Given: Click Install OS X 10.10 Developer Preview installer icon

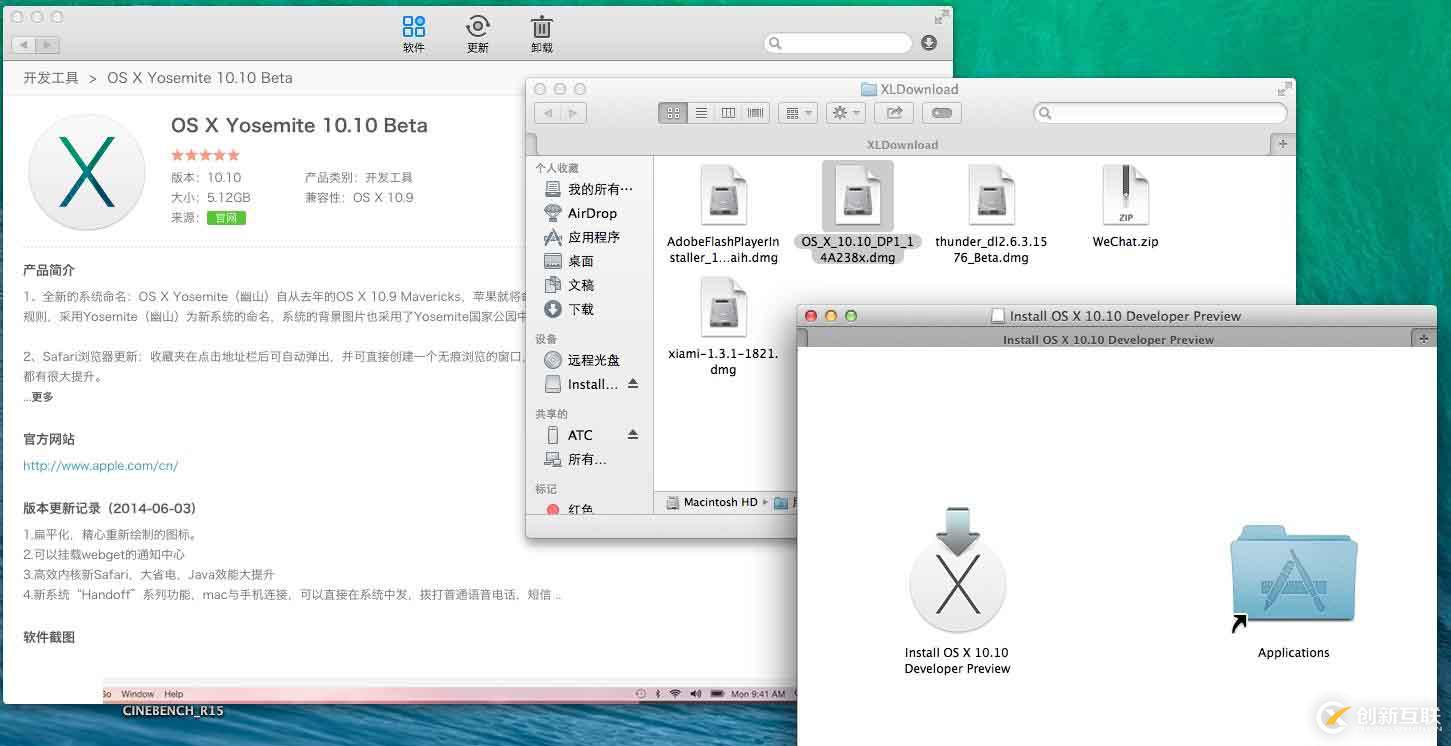Looking at the screenshot, I should (x=957, y=590).
